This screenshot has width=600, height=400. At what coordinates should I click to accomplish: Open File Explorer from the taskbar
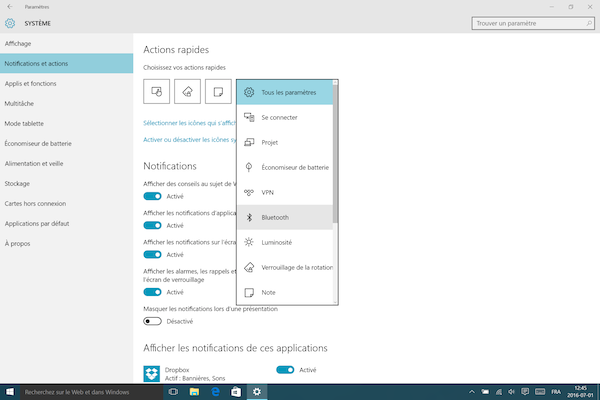coord(194,392)
